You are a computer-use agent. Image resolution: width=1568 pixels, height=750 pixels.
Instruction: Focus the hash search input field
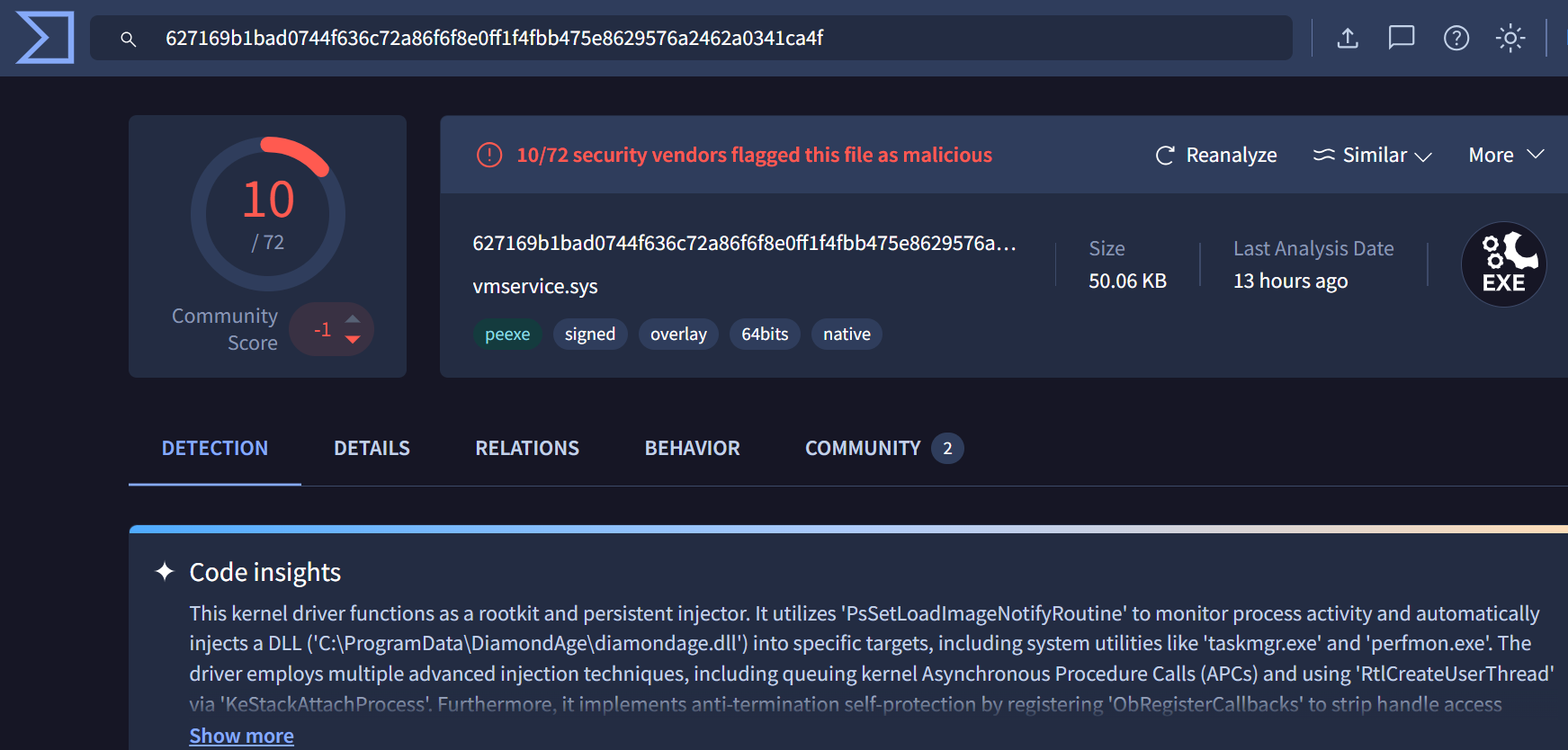(x=691, y=38)
